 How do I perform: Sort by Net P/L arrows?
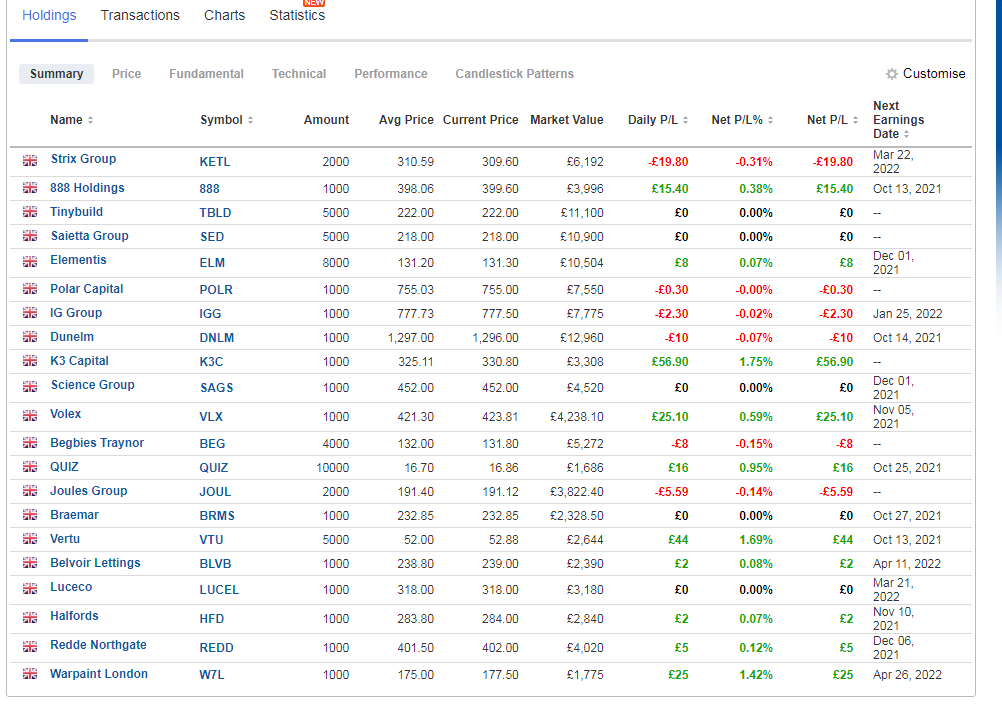pos(855,120)
